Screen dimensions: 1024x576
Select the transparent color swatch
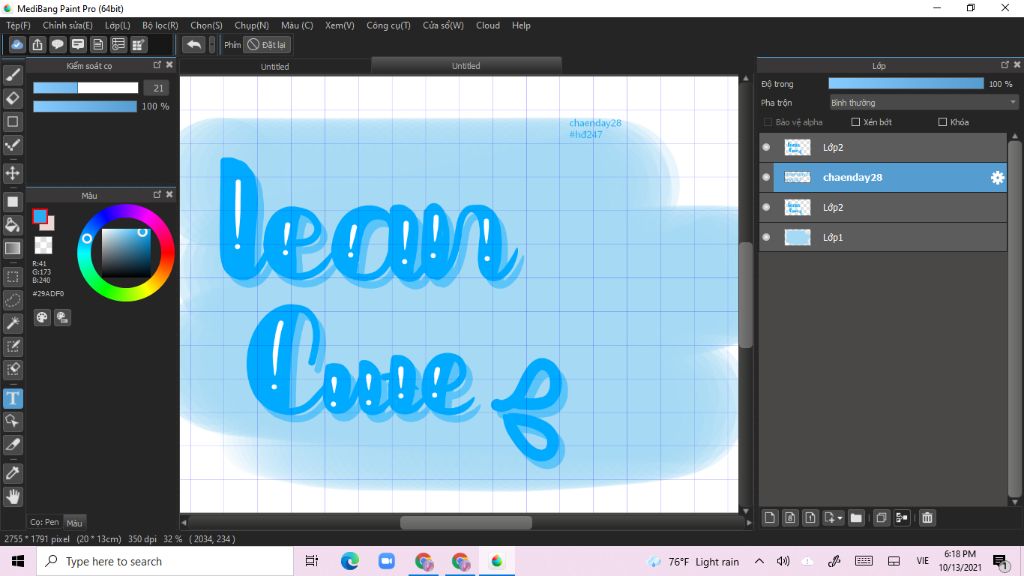coord(43,246)
